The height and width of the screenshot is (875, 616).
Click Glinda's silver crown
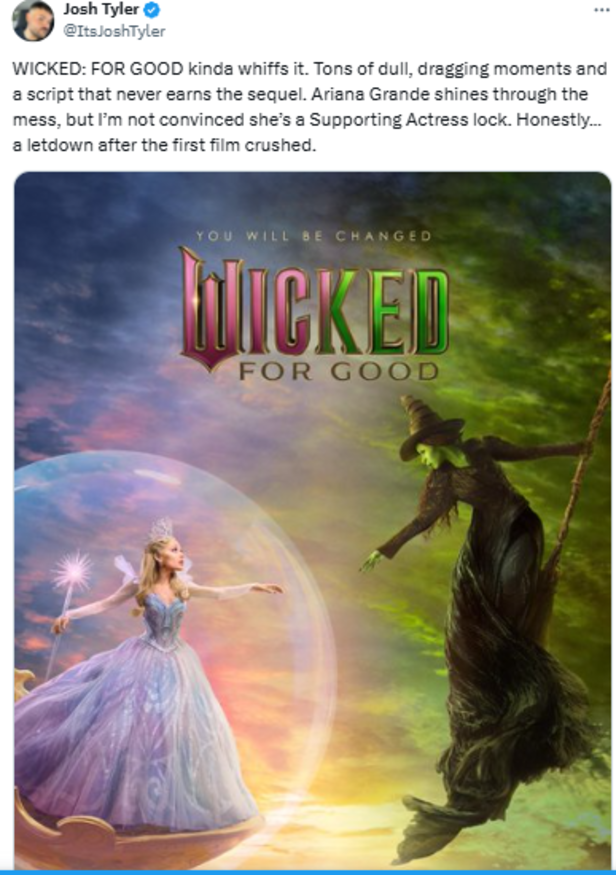161,530
